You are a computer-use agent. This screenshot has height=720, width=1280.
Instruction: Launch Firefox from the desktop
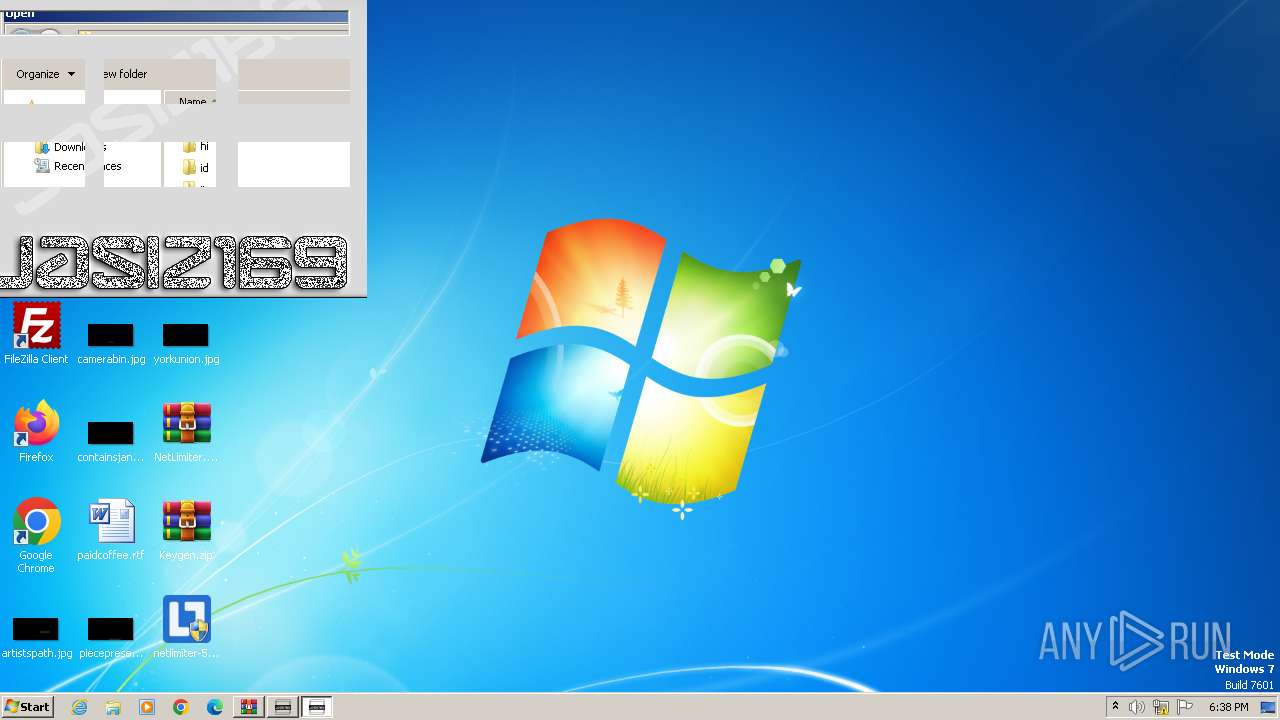(36, 432)
